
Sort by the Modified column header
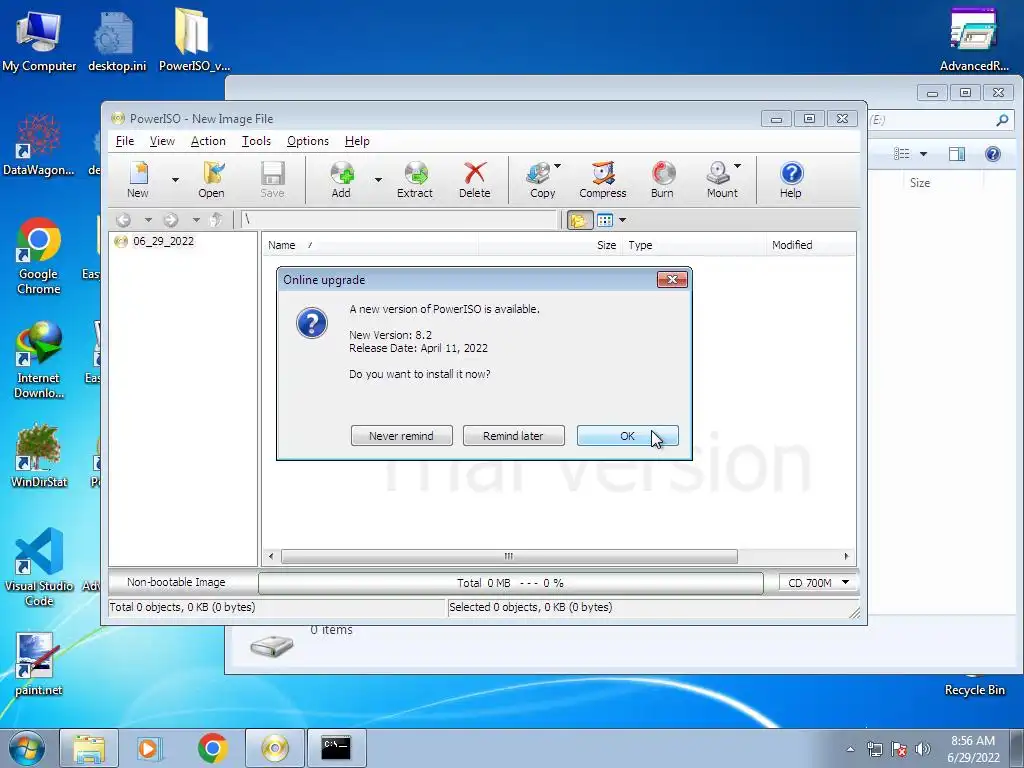pyautogui.click(x=810, y=245)
